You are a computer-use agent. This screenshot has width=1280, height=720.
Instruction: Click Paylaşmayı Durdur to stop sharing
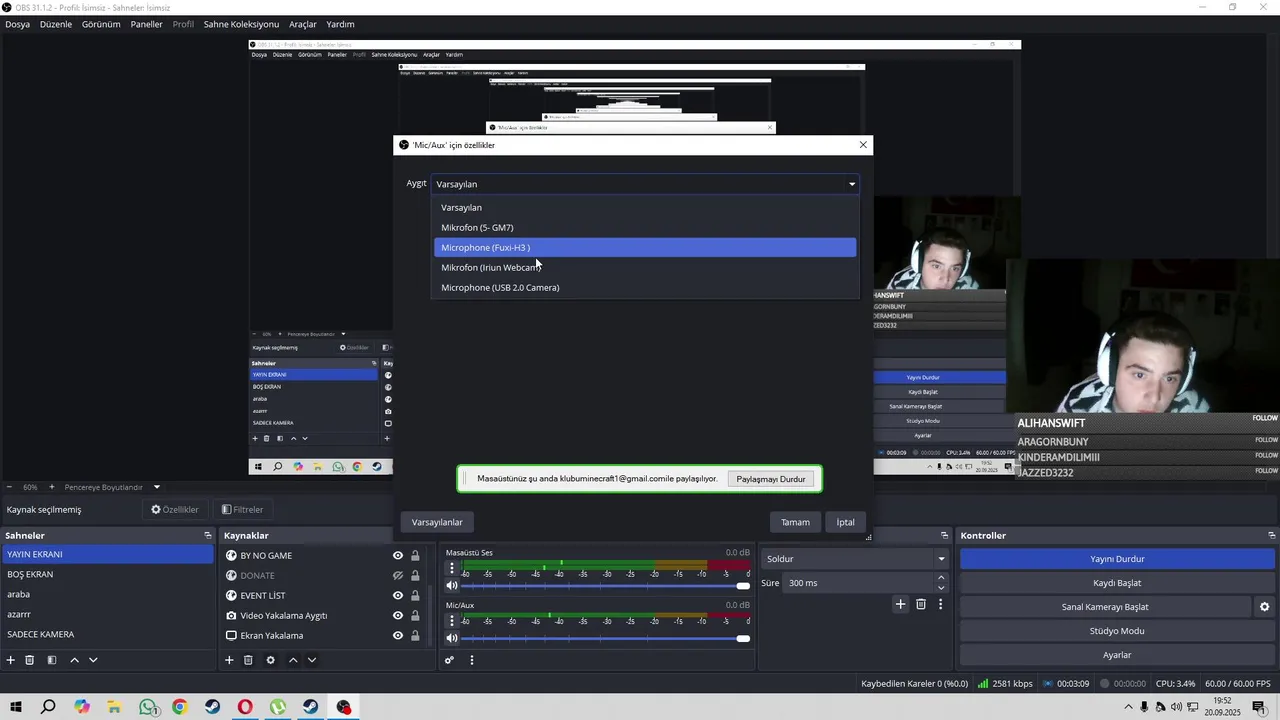tap(771, 479)
